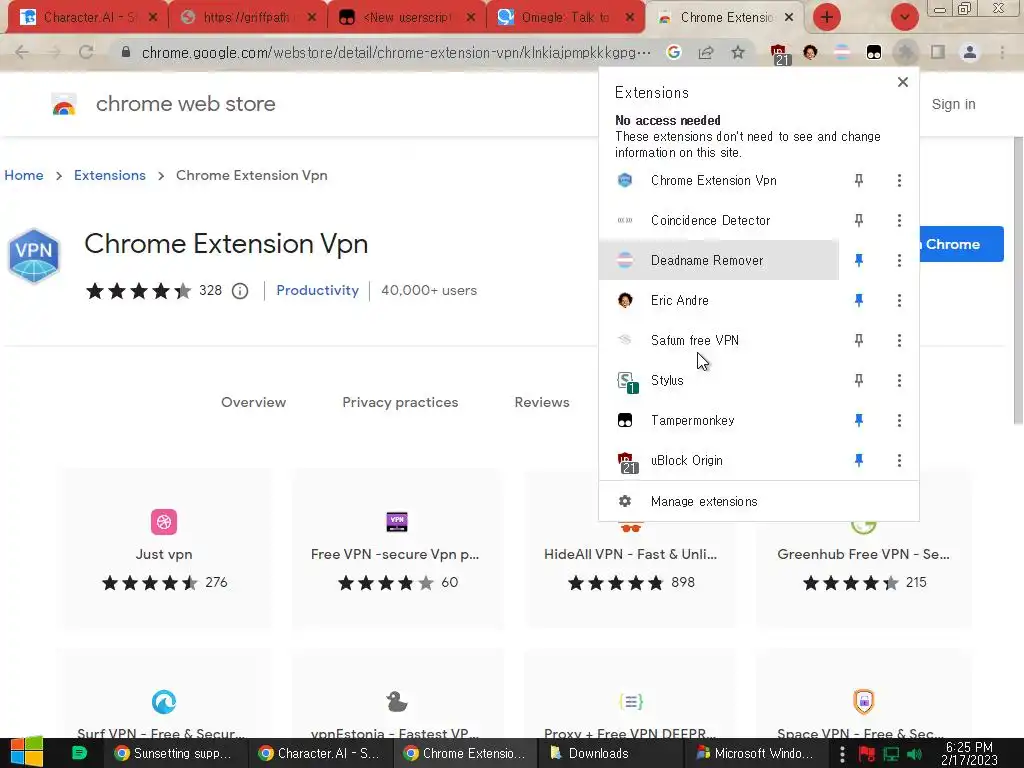Open more options for Stylus
Image resolution: width=1024 pixels, height=768 pixels.
[x=899, y=380]
